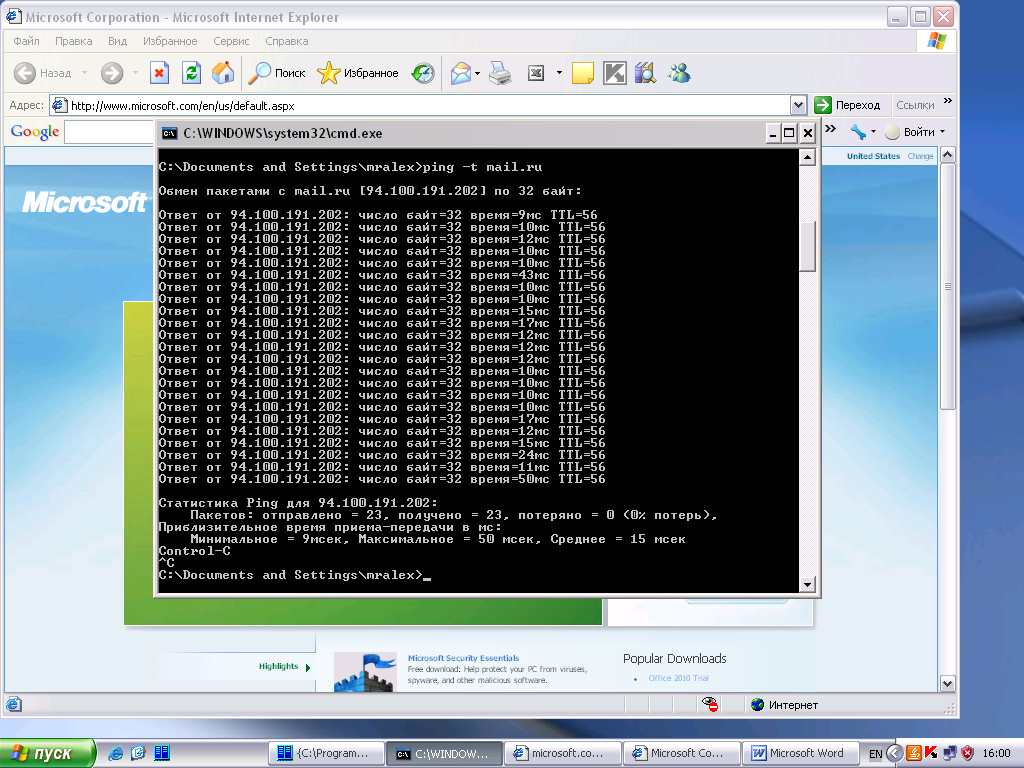1024x768 pixels.
Task: Click the Change country link
Action: (x=920, y=157)
